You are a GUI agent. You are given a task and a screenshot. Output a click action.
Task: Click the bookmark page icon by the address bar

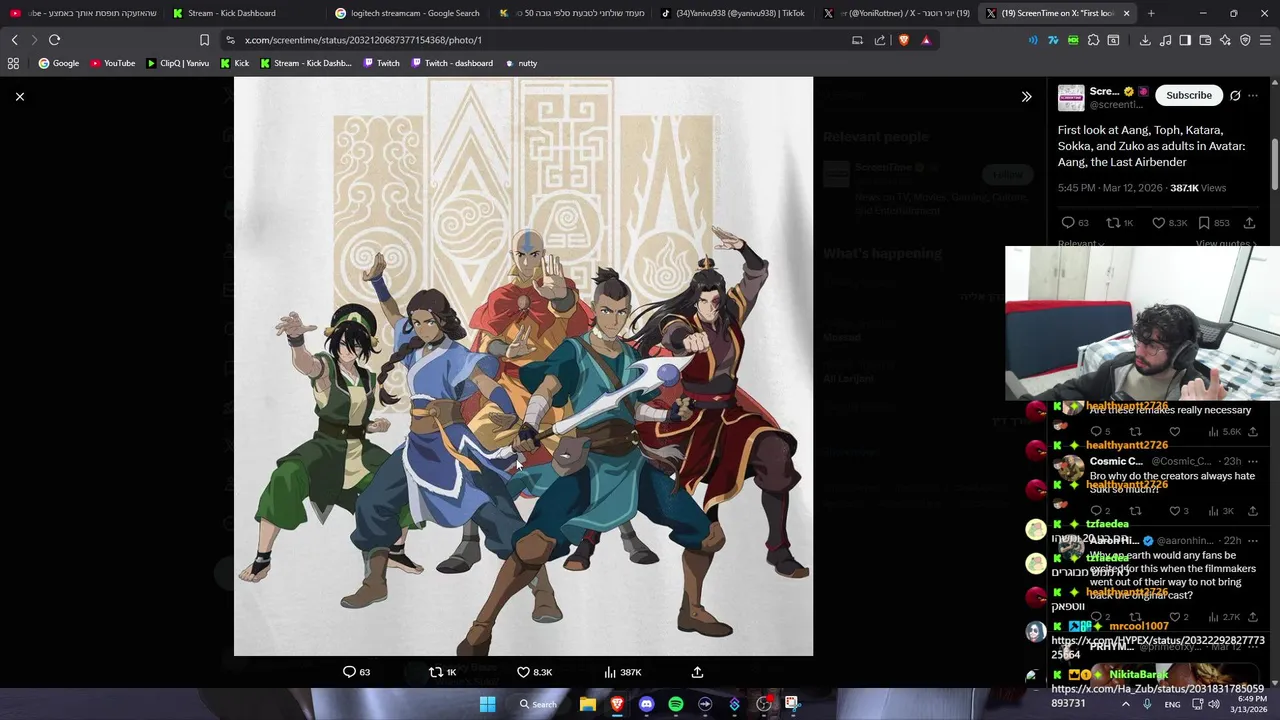click(x=204, y=40)
